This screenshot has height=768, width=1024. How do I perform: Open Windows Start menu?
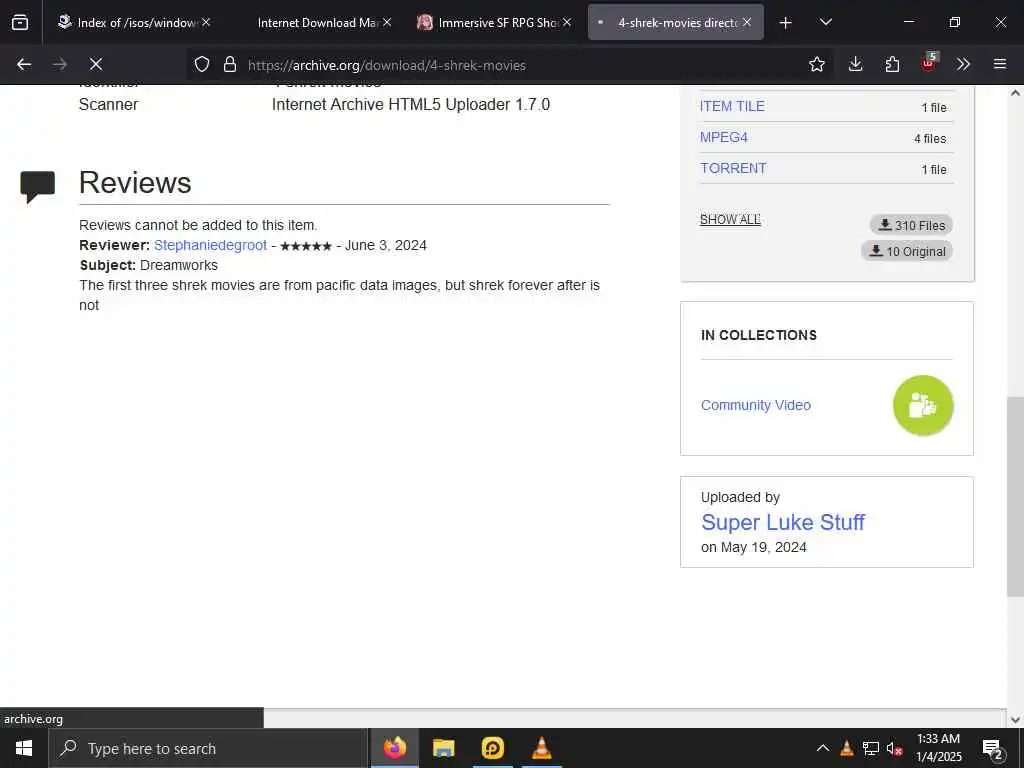tap(24, 748)
